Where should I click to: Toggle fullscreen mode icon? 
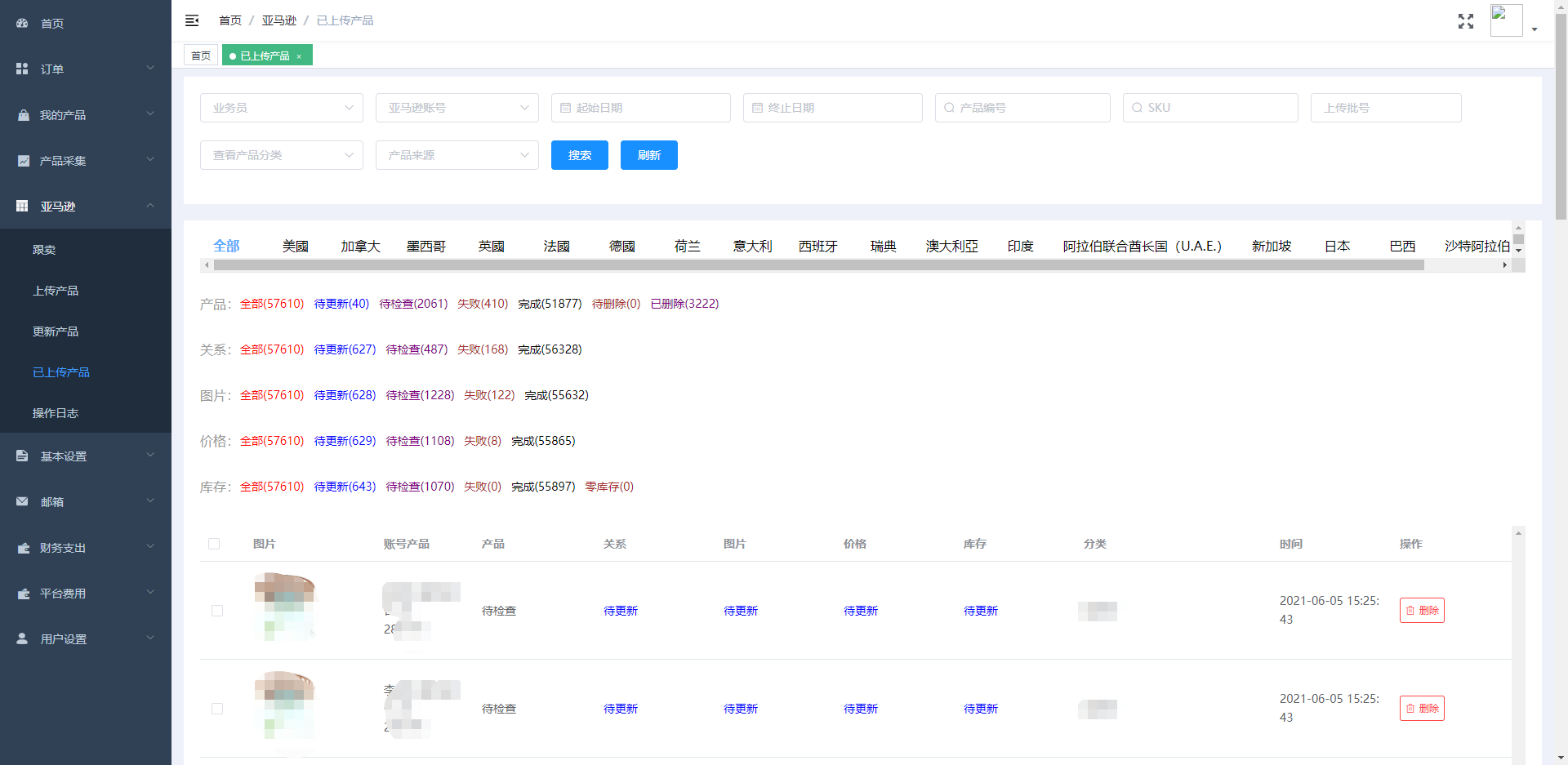pos(1465,21)
